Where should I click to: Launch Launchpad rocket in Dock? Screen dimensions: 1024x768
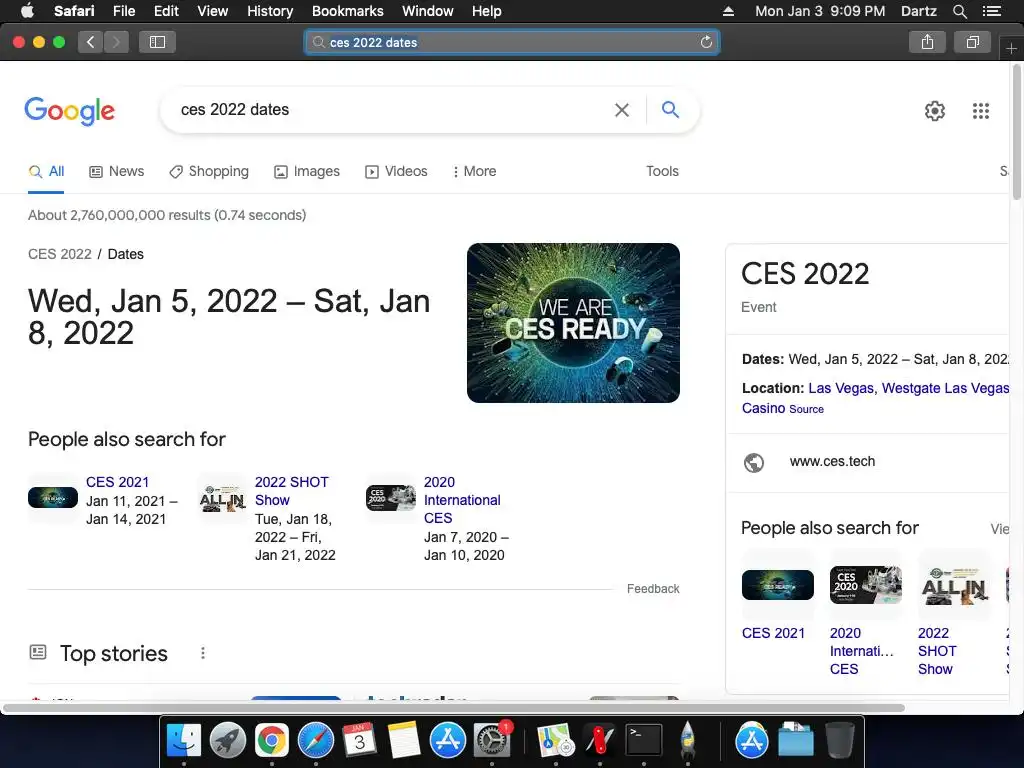228,740
